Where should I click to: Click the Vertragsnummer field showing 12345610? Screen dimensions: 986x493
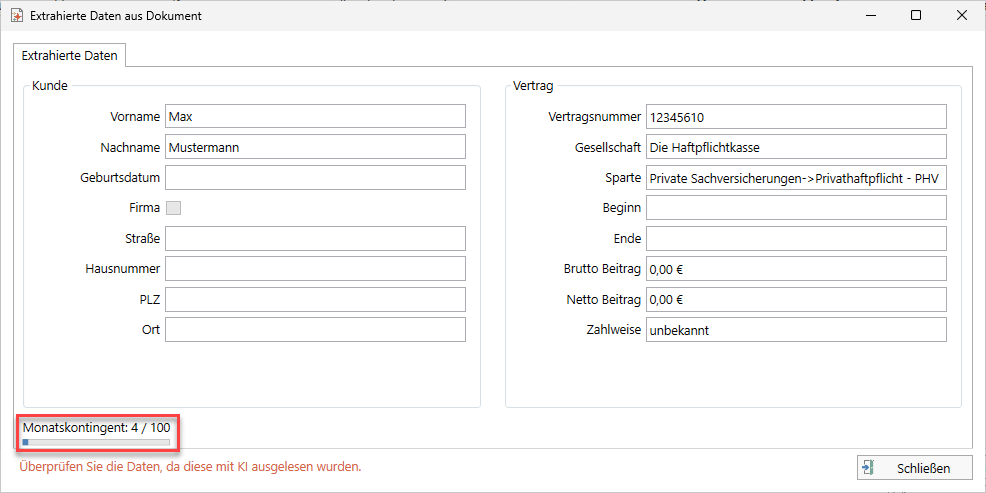(795, 117)
